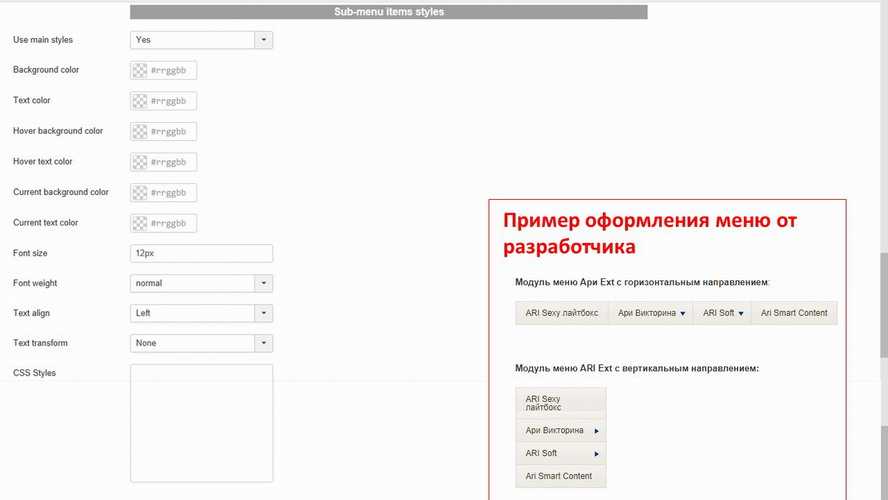Click ARI Soft arrow in vertical menu
The width and height of the screenshot is (888, 500).
tap(597, 454)
